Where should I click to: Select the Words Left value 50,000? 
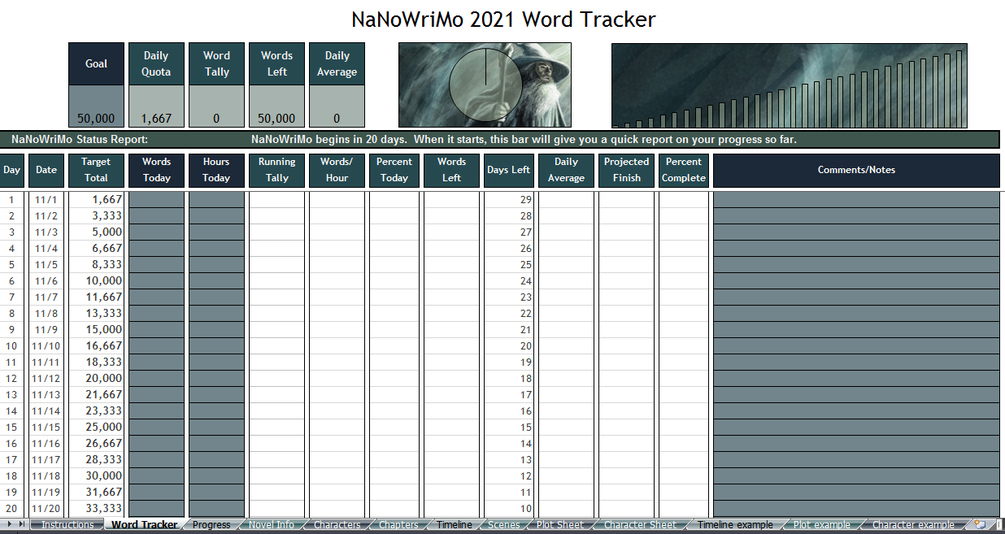276,106
